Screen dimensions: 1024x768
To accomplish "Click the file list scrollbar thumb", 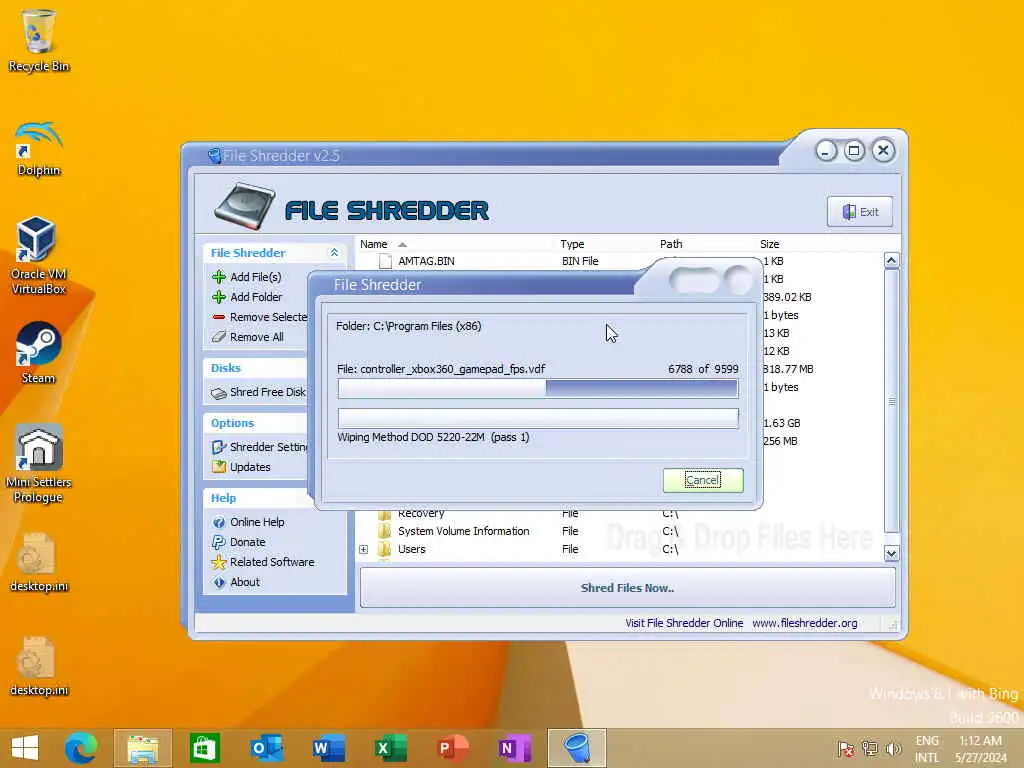I will 891,400.
